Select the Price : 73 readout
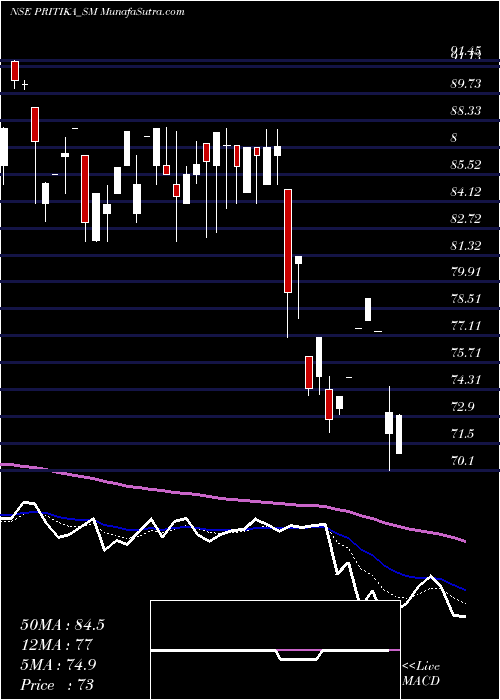 (57, 684)
